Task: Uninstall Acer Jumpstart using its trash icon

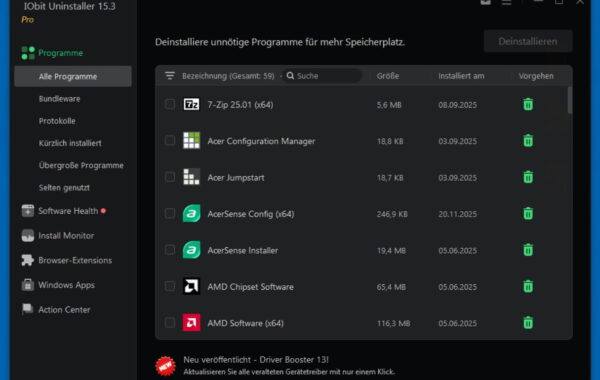Action: coord(528,177)
